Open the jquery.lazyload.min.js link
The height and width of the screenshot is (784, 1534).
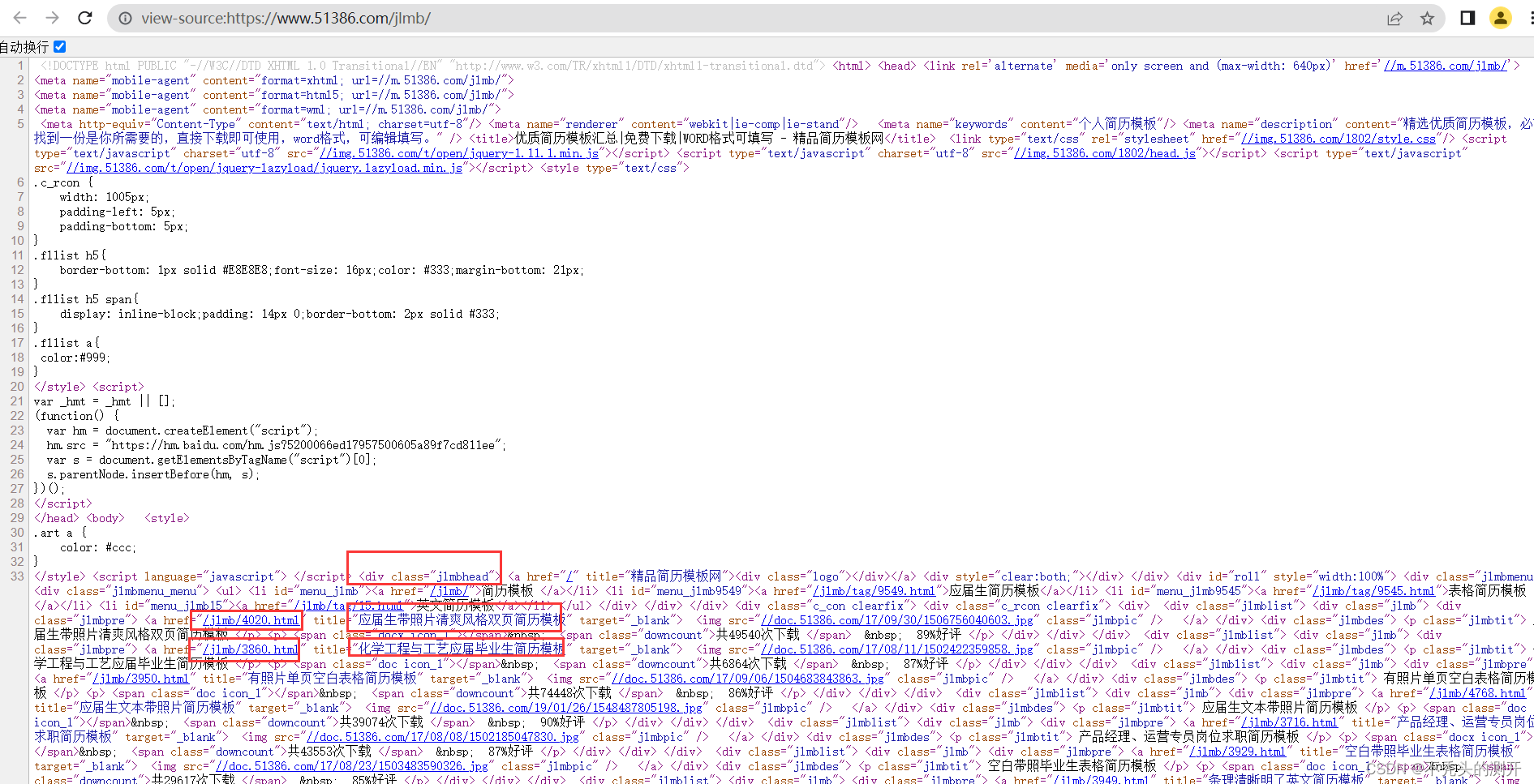point(264,168)
